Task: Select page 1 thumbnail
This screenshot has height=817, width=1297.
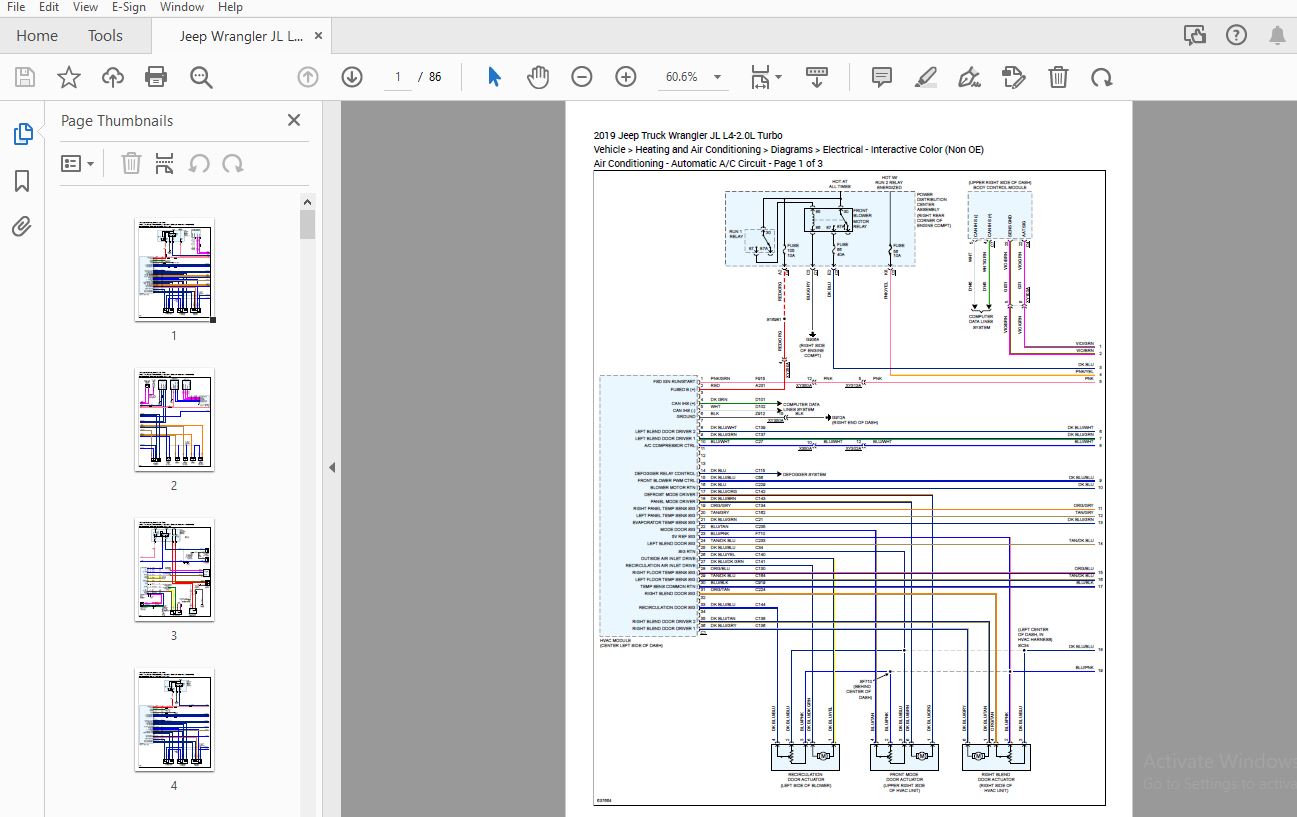Action: [174, 270]
